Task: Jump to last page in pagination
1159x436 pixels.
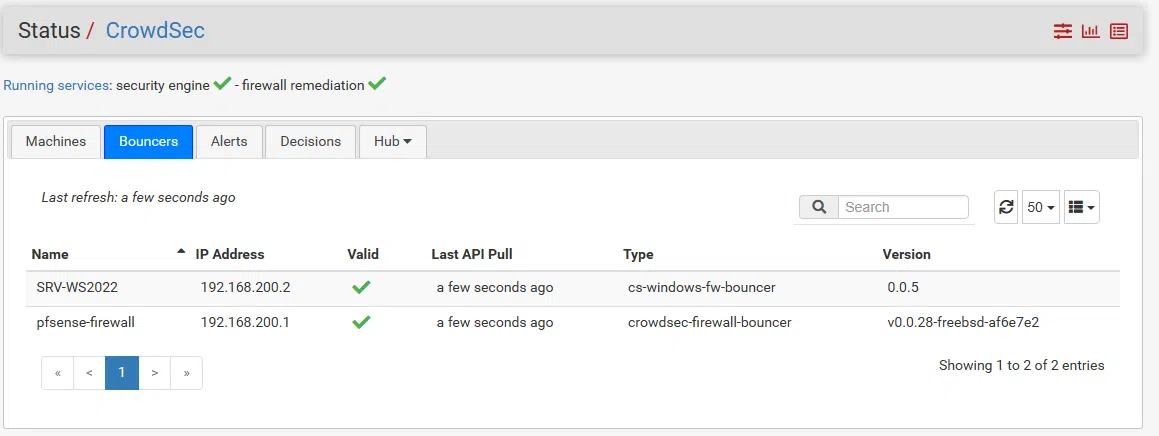Action: (x=186, y=373)
